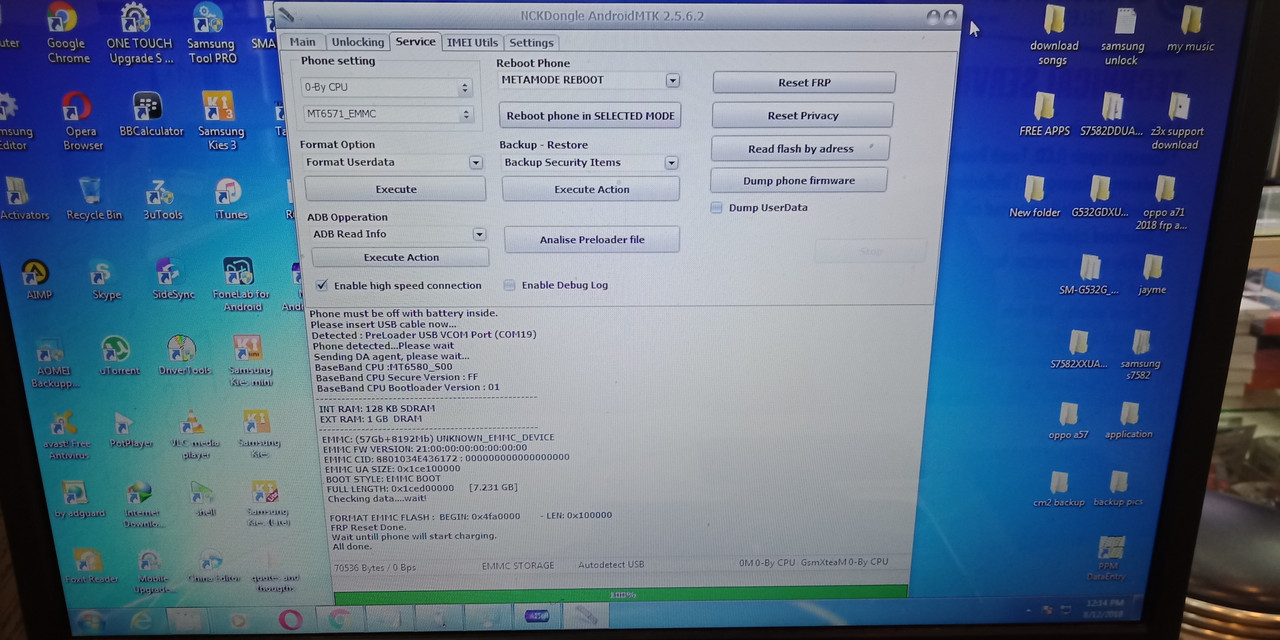Screen dimensions: 1280x640
Task: Launch SideSync desktop shortcut
Action: (x=173, y=279)
